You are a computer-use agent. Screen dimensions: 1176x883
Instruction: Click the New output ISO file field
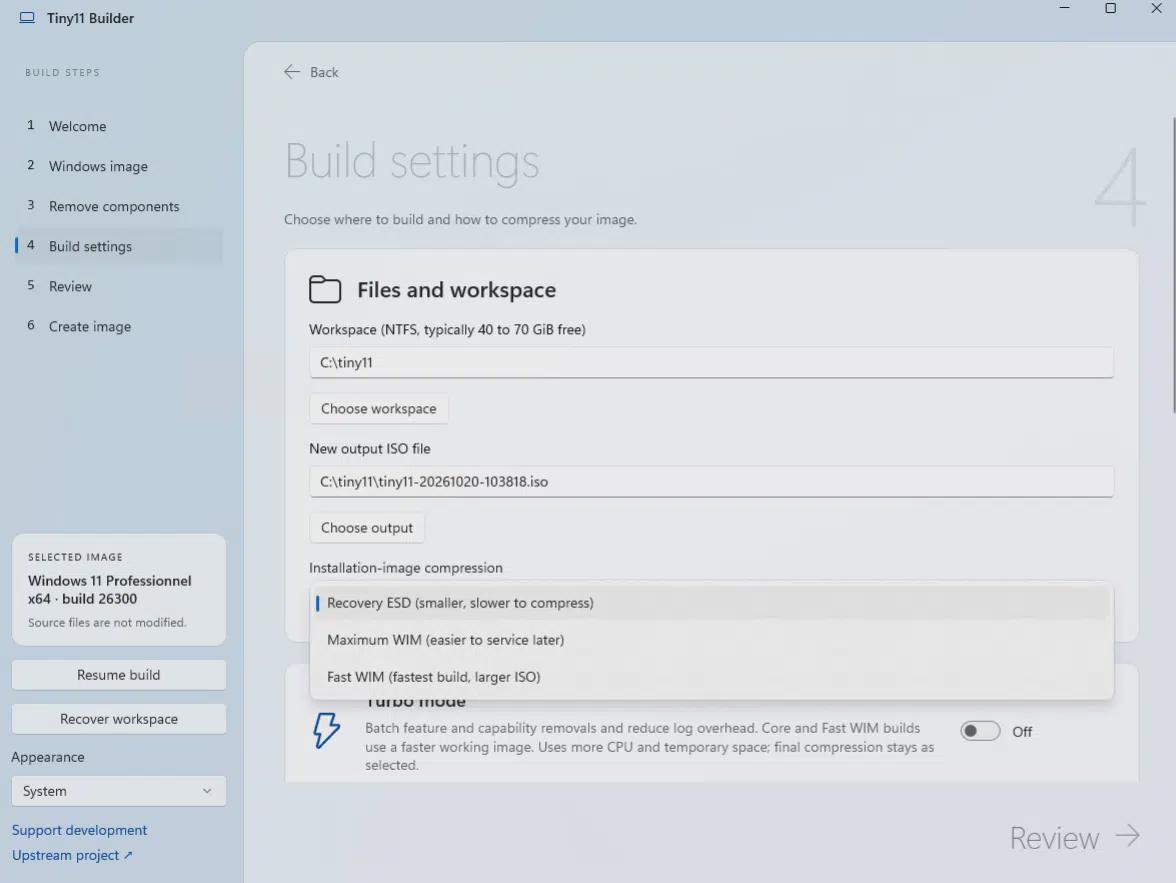coord(711,482)
